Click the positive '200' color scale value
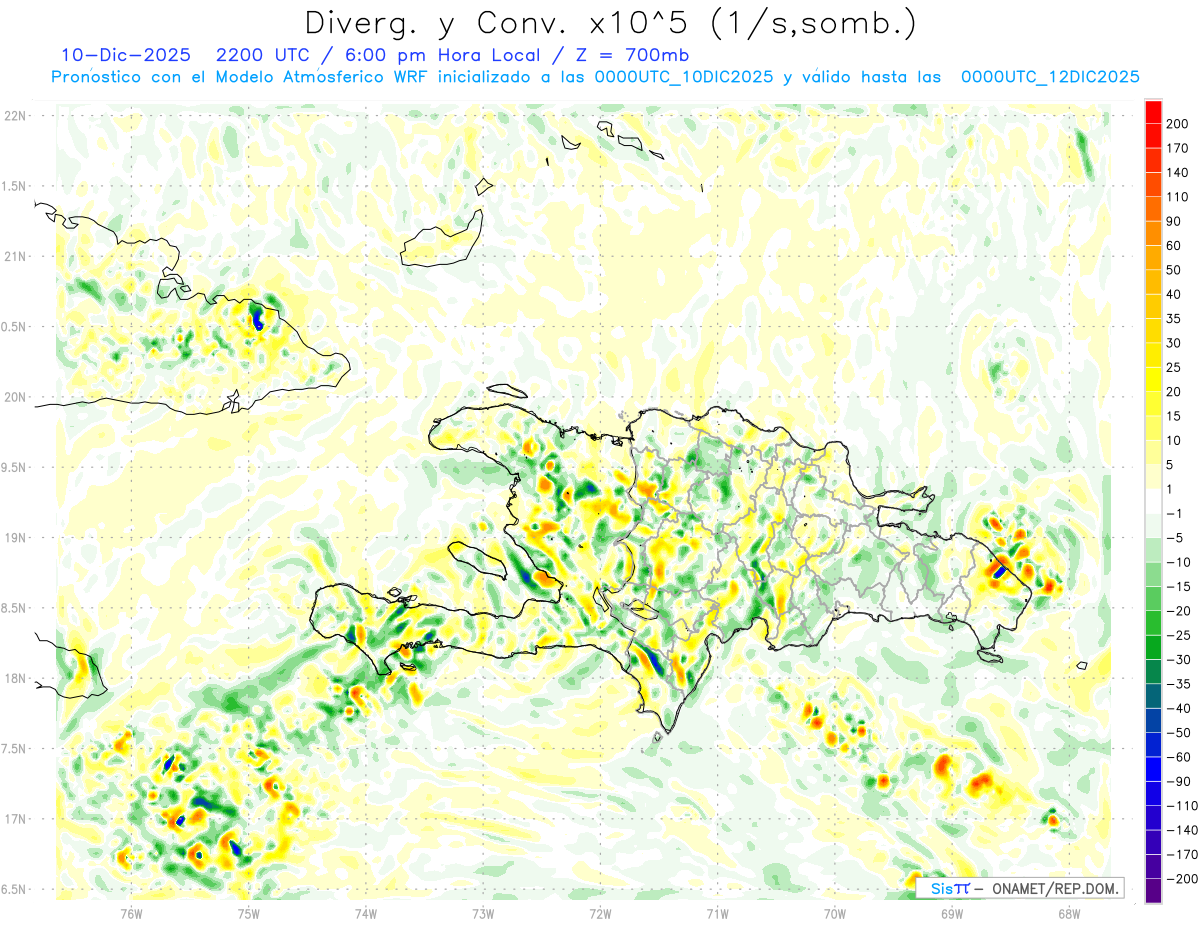Screen dimensions: 1200x927 point(1177,124)
